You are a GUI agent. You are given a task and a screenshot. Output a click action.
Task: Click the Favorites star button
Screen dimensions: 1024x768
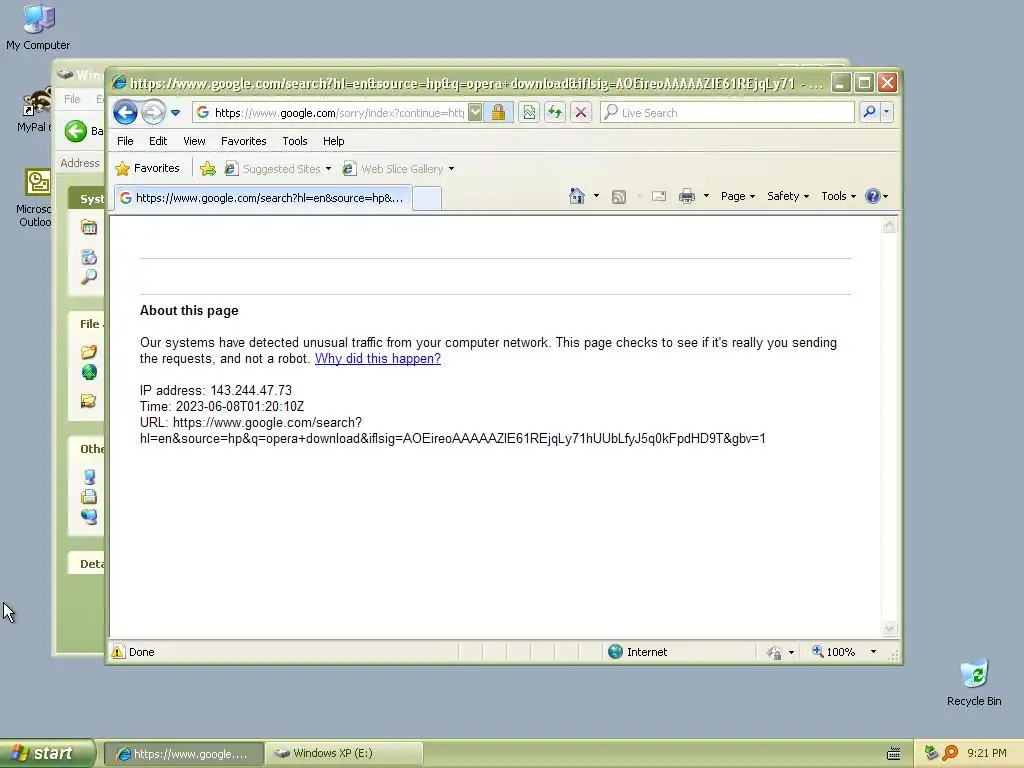pyautogui.click(x=147, y=168)
